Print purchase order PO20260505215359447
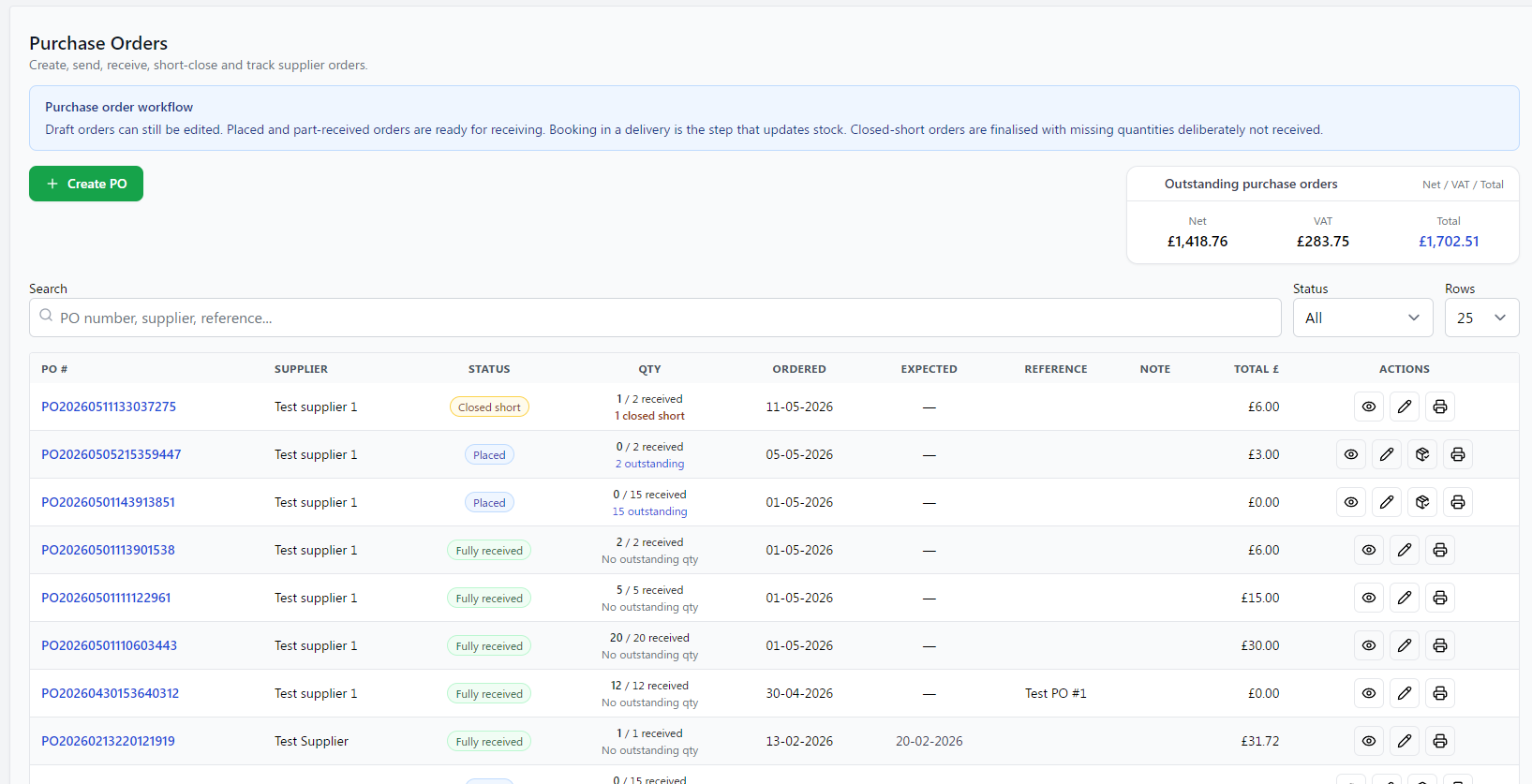1532x784 pixels. pos(1458,454)
